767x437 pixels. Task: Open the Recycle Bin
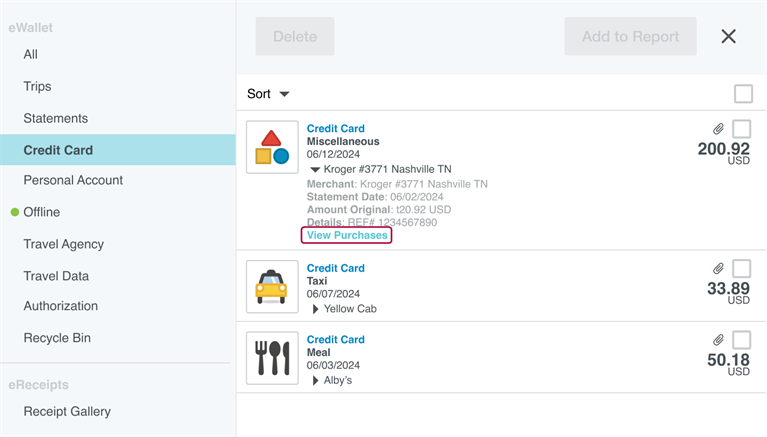[57, 338]
